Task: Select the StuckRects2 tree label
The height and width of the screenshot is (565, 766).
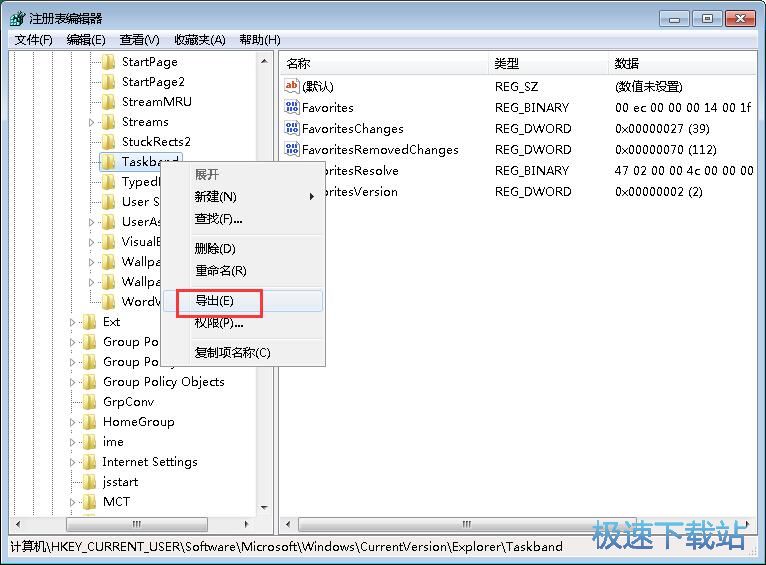Action: pyautogui.click(x=156, y=142)
